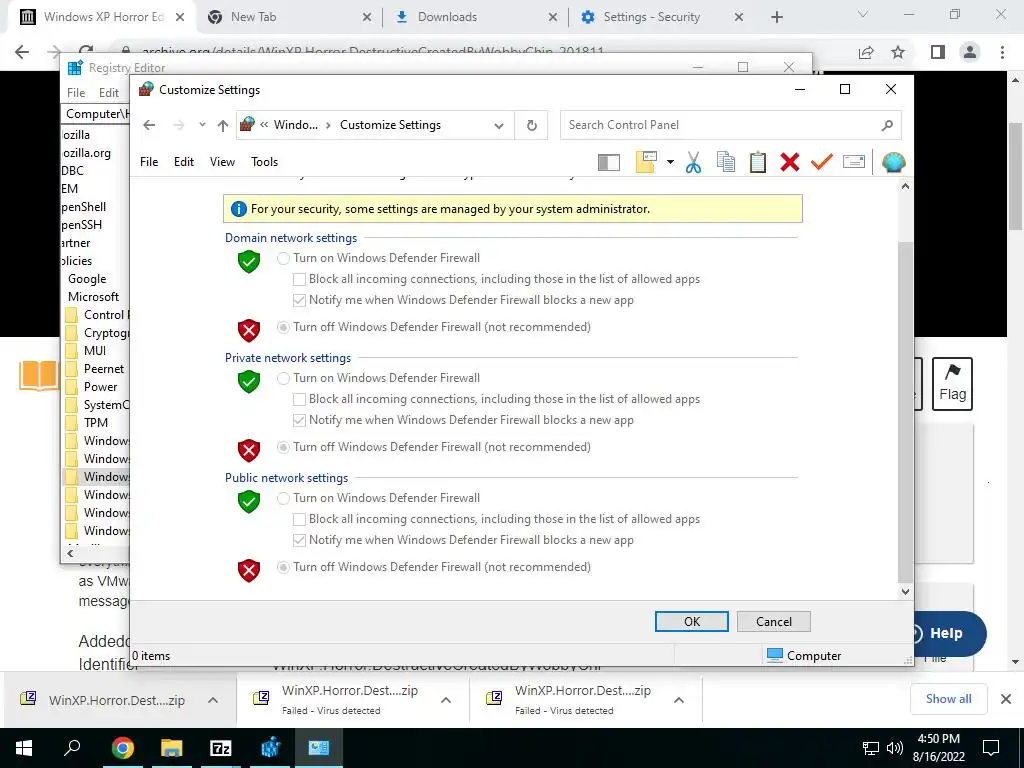
Task: Select Google key in Registry Editor tree
Action: pyautogui.click(x=87, y=279)
